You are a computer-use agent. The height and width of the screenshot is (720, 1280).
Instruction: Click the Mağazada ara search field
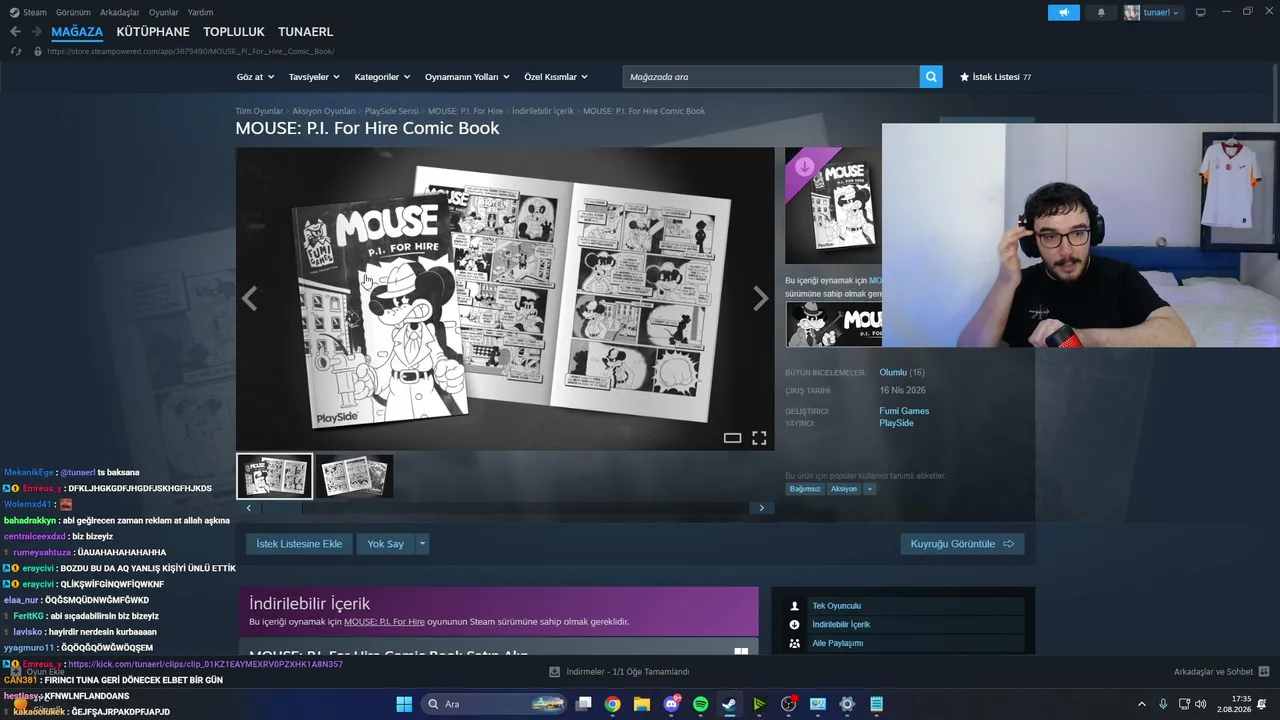pyautogui.click(x=770, y=77)
